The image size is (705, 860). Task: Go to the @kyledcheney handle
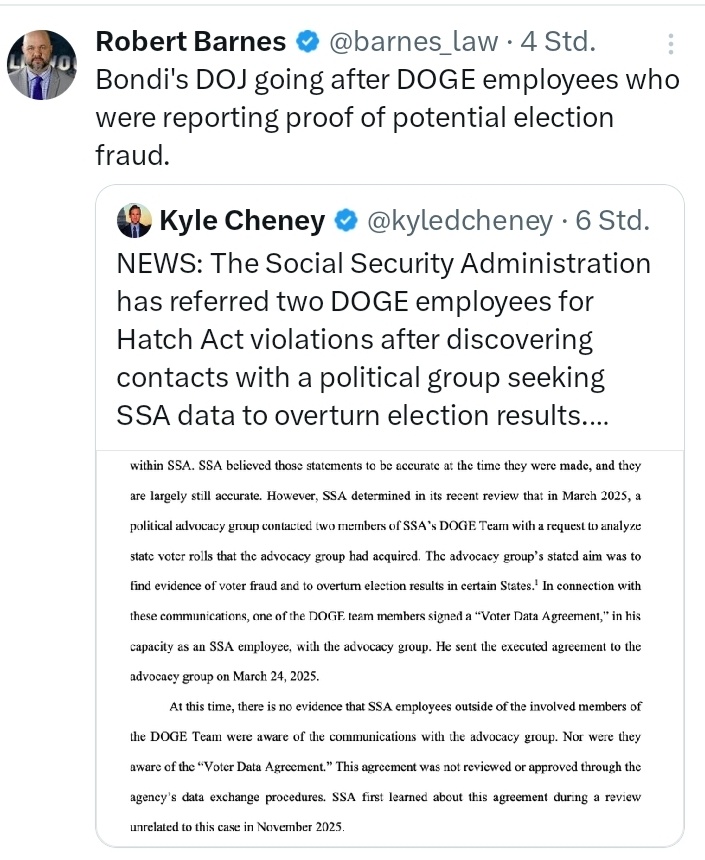(460, 221)
